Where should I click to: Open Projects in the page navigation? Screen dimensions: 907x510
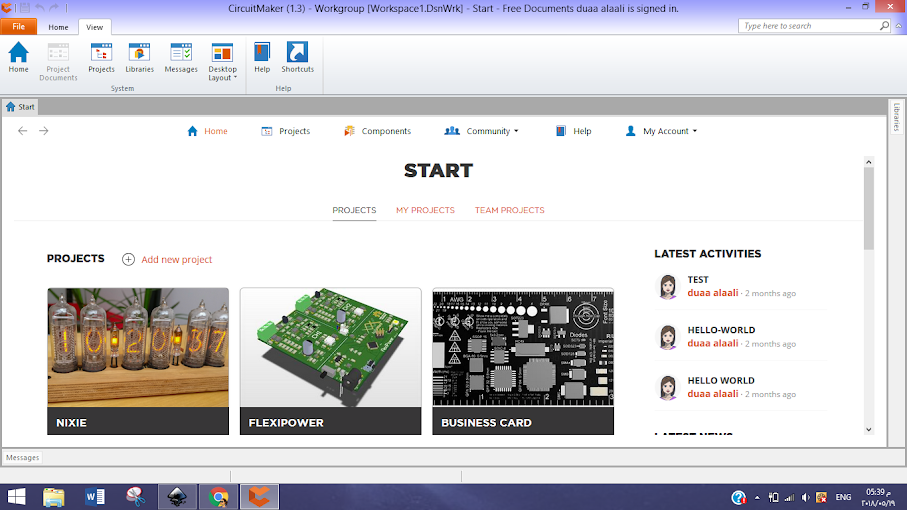click(x=286, y=131)
